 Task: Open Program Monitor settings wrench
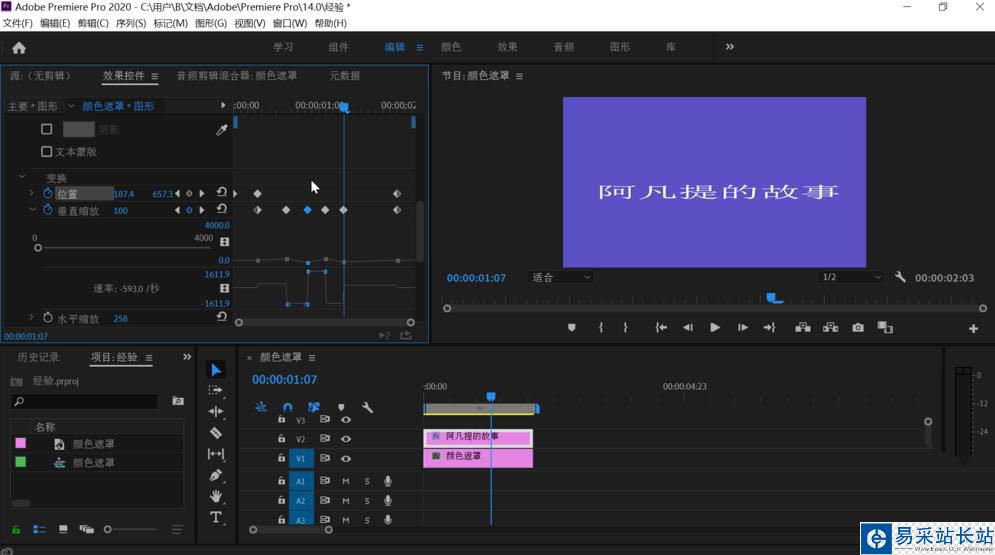point(900,277)
